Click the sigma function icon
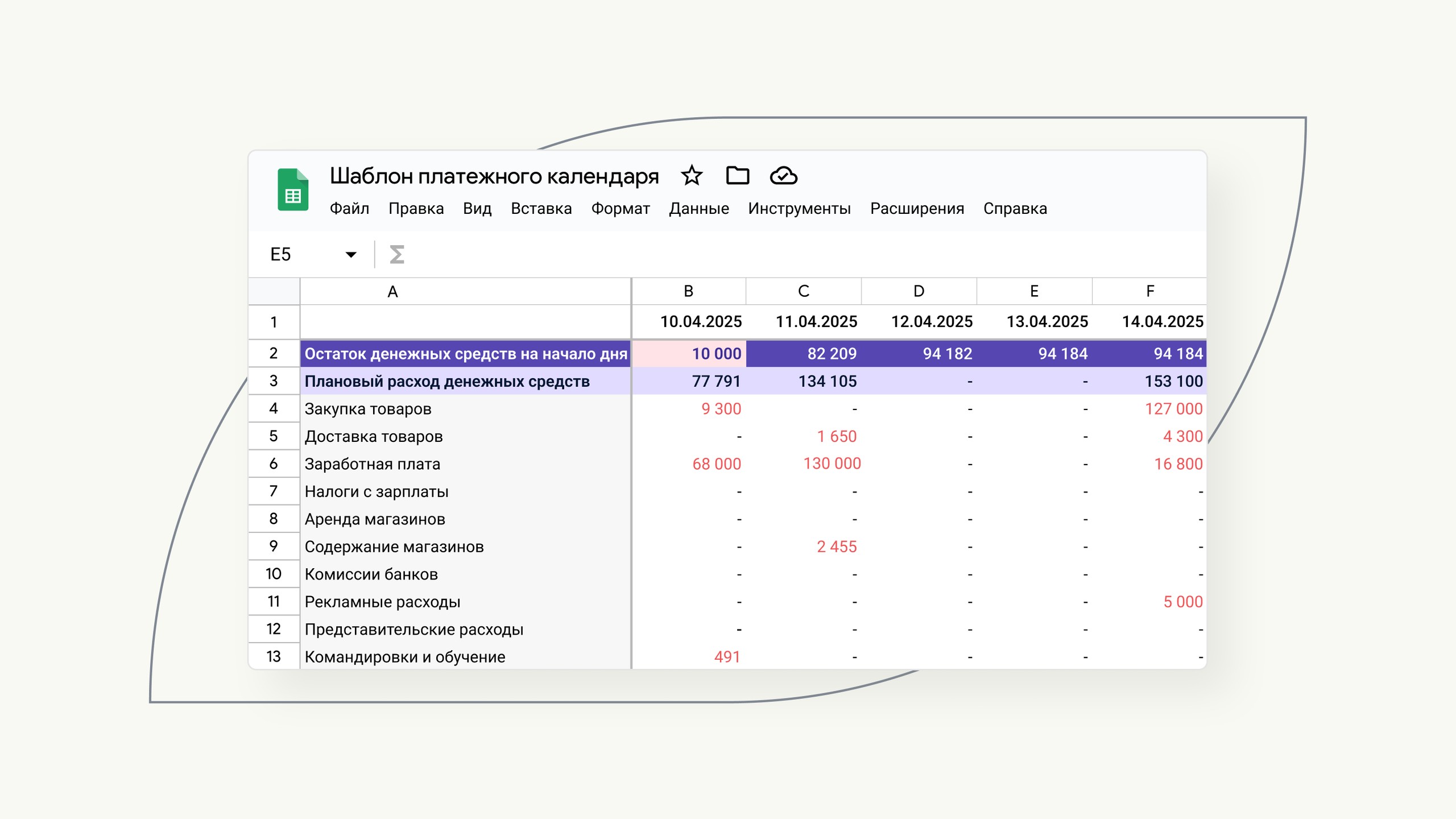This screenshot has height=819, width=1456. click(397, 254)
